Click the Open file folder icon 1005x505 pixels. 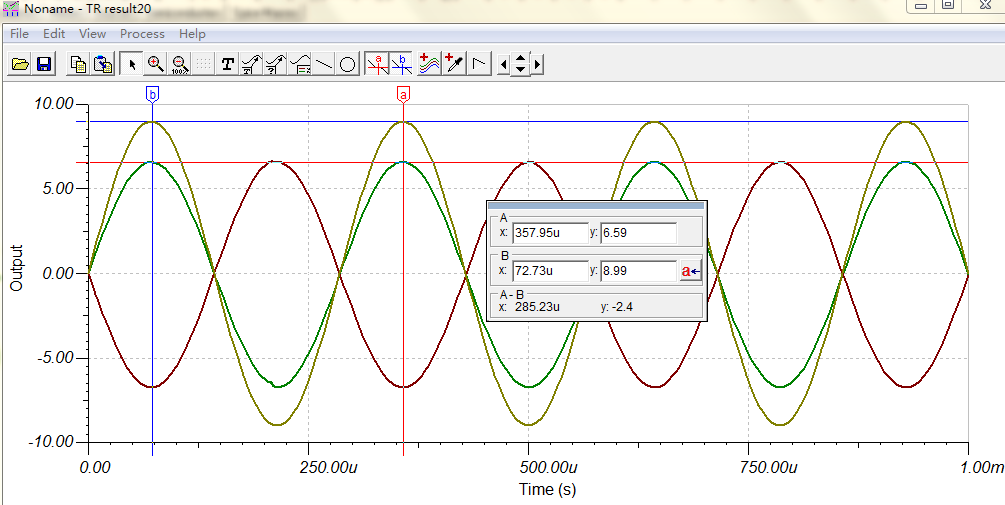tap(19, 65)
